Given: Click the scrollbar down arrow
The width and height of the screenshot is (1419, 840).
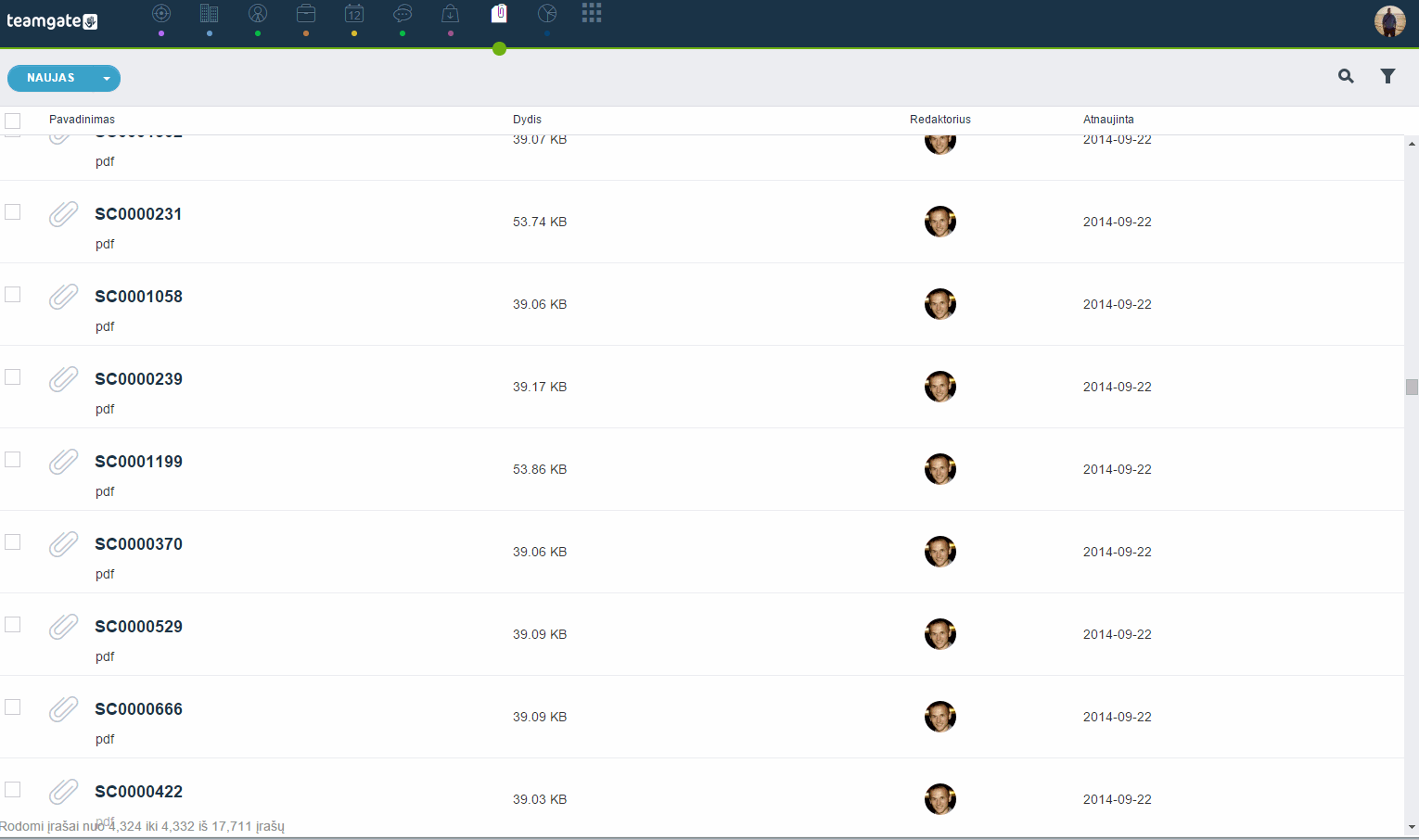Looking at the screenshot, I should click(x=1412, y=827).
